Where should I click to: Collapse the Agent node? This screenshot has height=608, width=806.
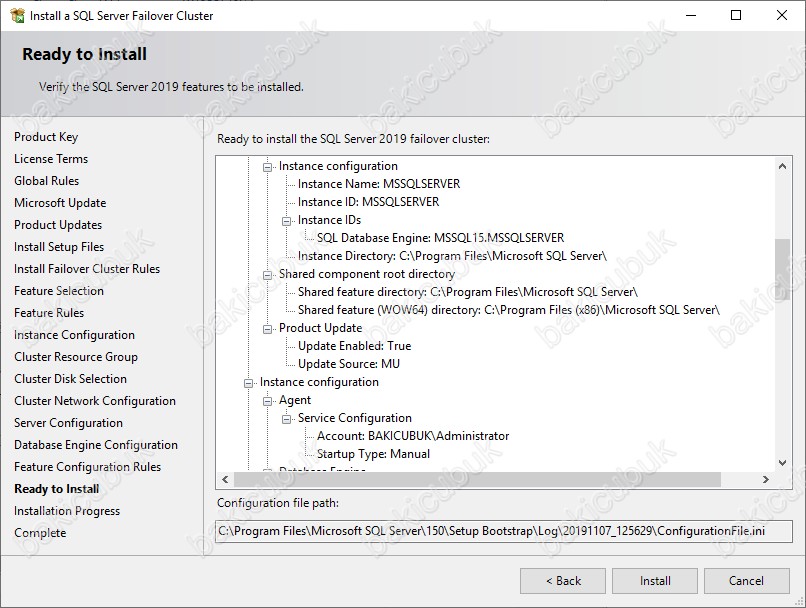[x=267, y=400]
